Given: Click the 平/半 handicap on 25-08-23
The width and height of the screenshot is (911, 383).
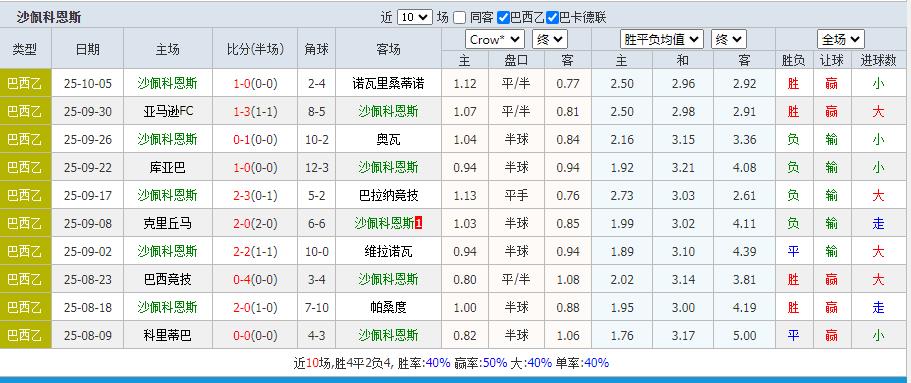Looking at the screenshot, I should 516,279.
